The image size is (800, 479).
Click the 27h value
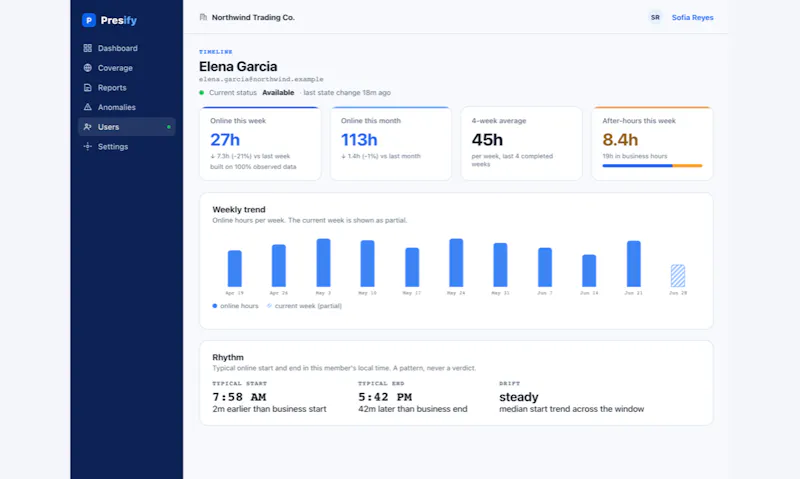point(225,139)
